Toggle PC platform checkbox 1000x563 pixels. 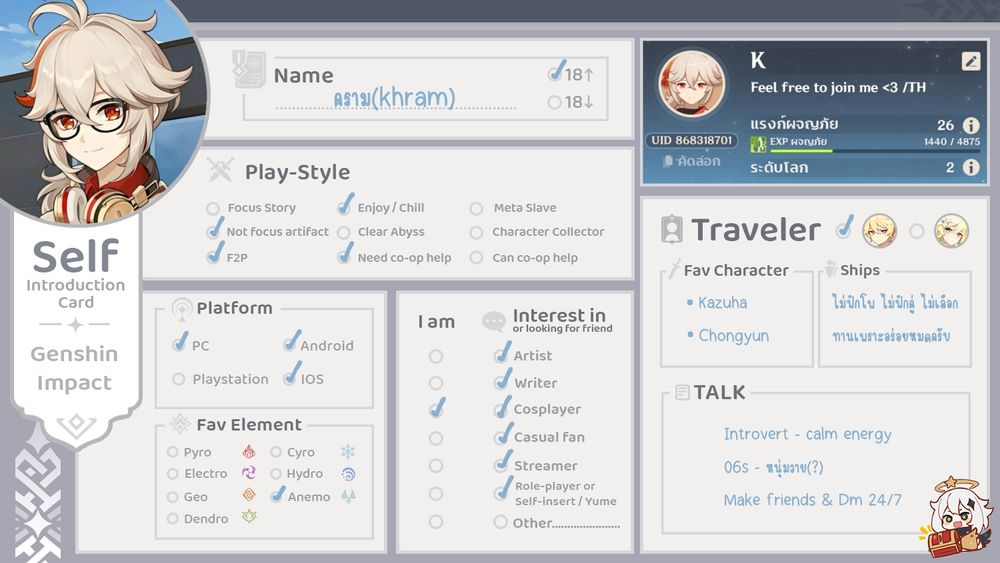[x=180, y=343]
